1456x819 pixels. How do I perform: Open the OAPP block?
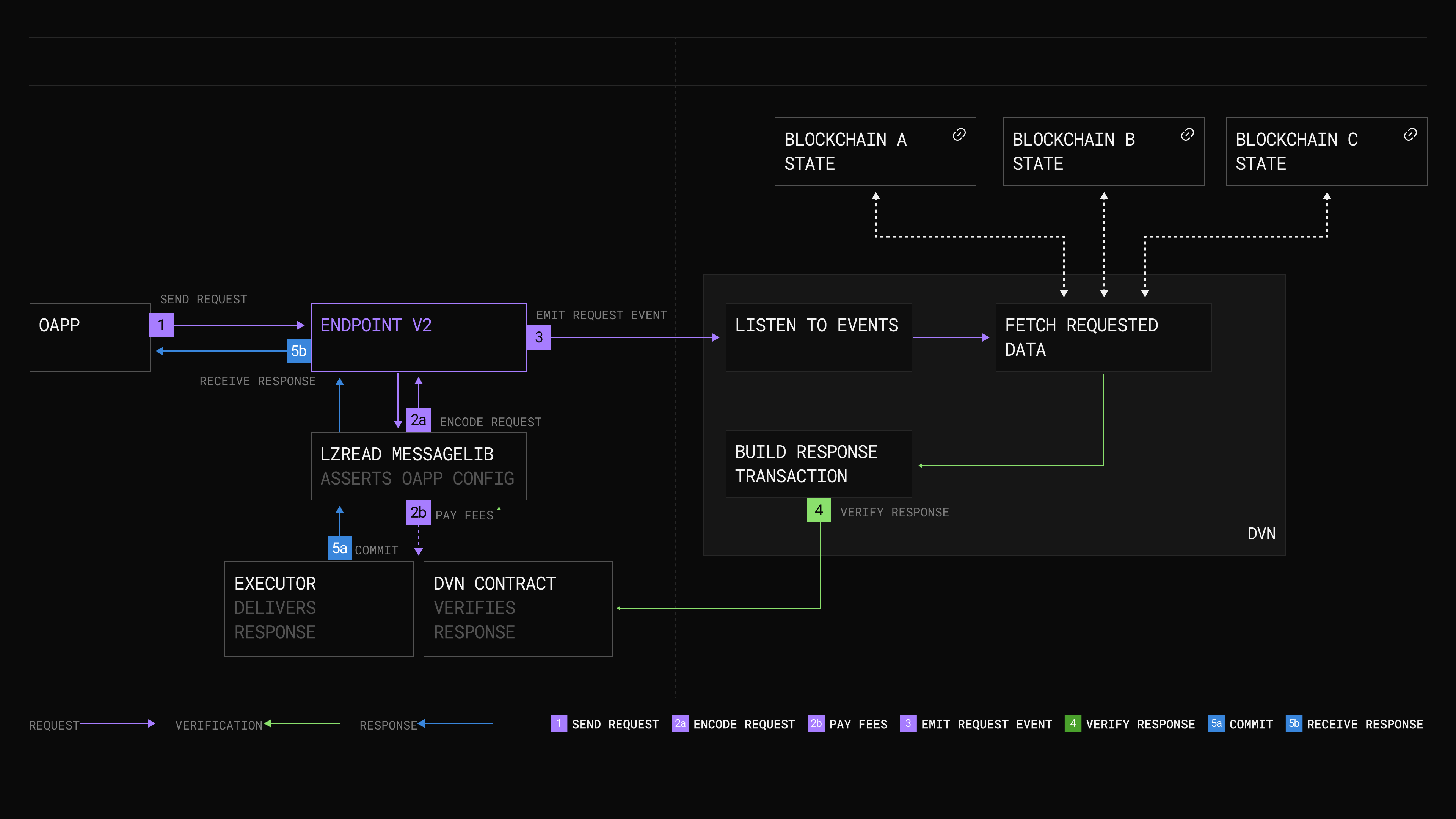90,337
